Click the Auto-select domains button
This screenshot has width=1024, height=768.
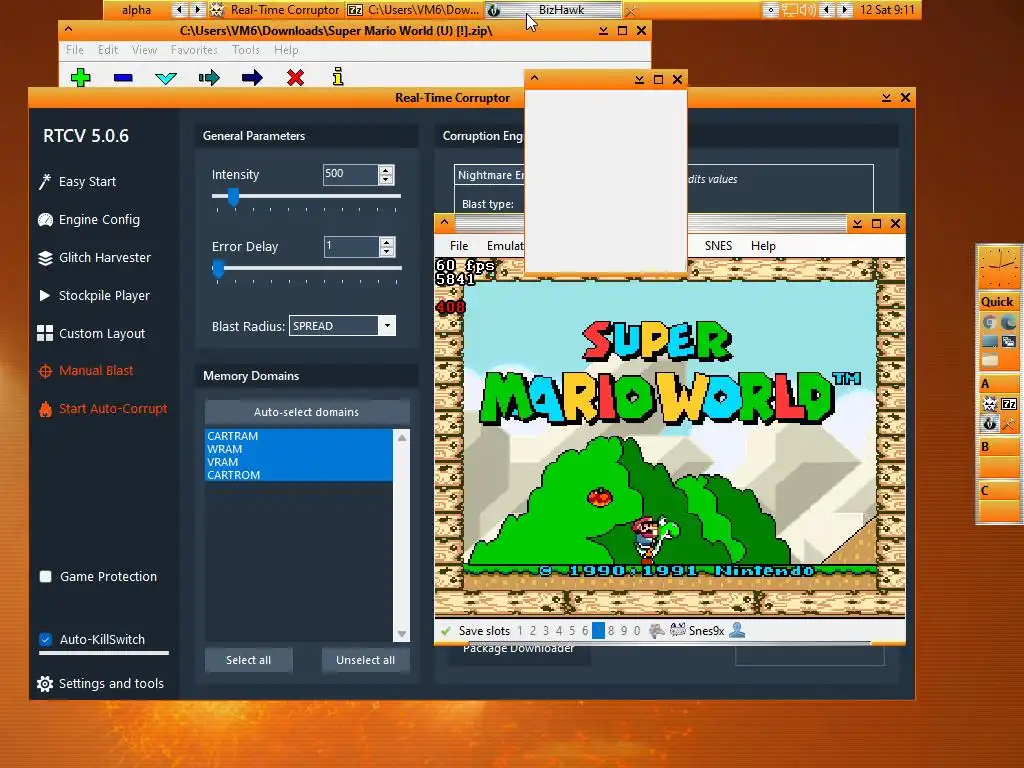[306, 412]
